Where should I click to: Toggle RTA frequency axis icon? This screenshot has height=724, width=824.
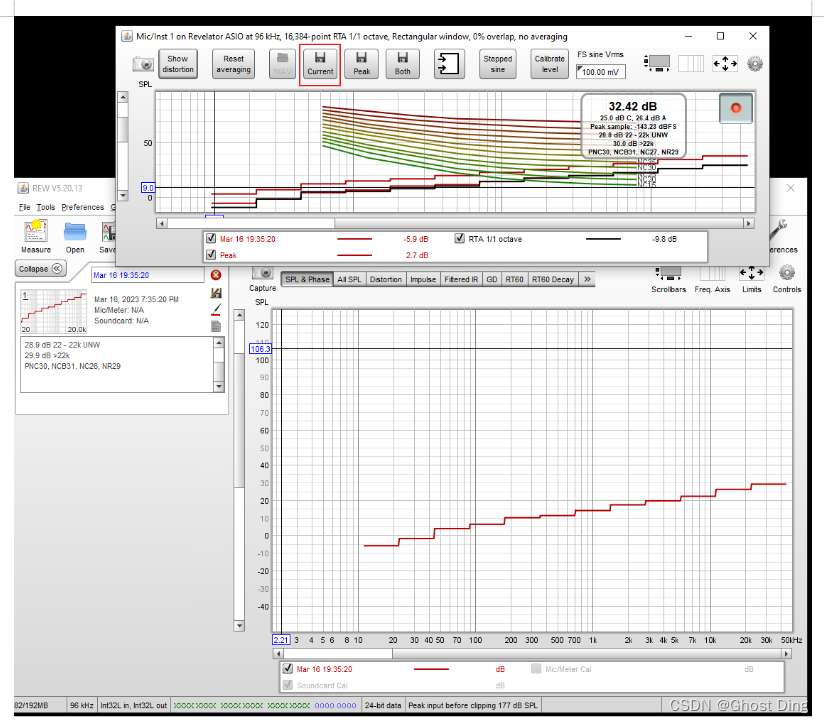pyautogui.click(x=691, y=64)
